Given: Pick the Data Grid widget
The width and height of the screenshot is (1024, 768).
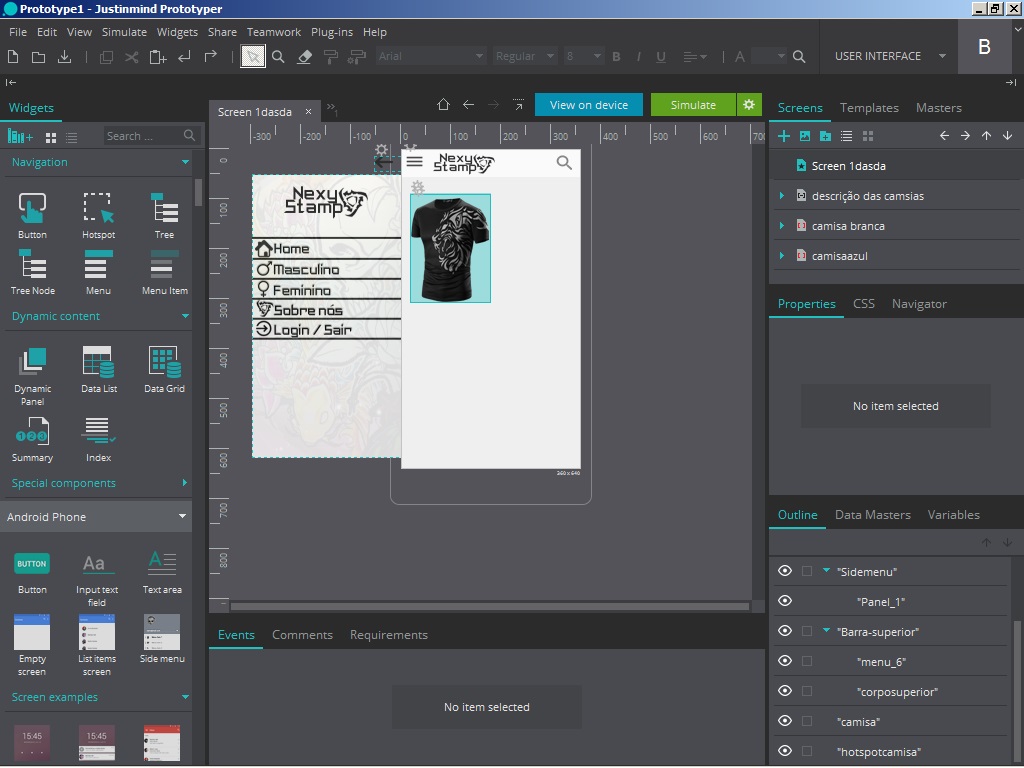Looking at the screenshot, I should click(x=164, y=368).
